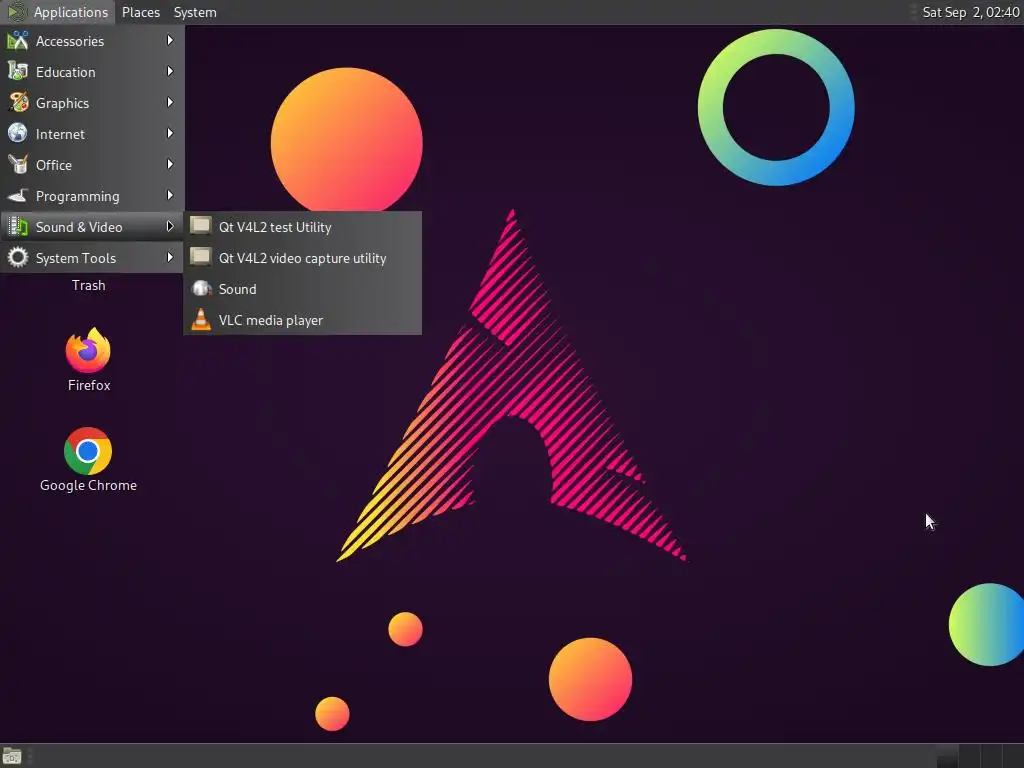Click the Firefox desktop label
The height and width of the screenshot is (768, 1024).
pos(89,385)
